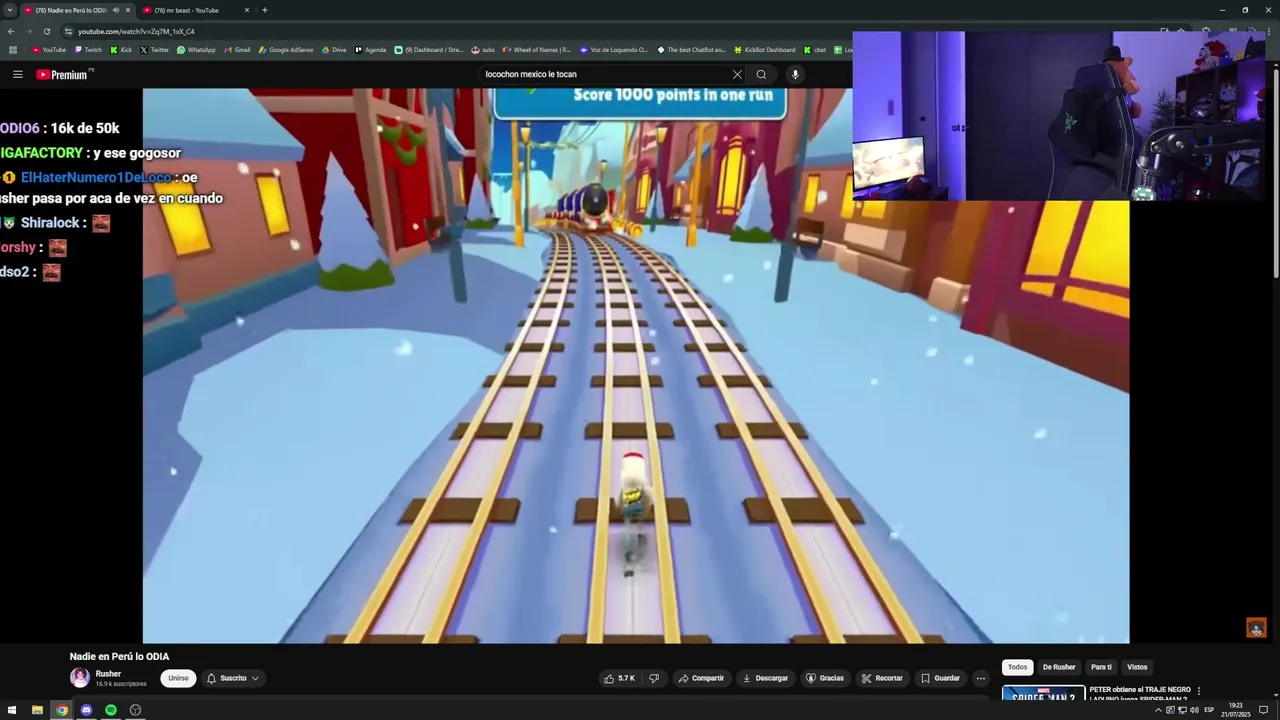Image resolution: width=1280 pixels, height=720 pixels.
Task: Start voice search with microphone
Action: point(795,74)
